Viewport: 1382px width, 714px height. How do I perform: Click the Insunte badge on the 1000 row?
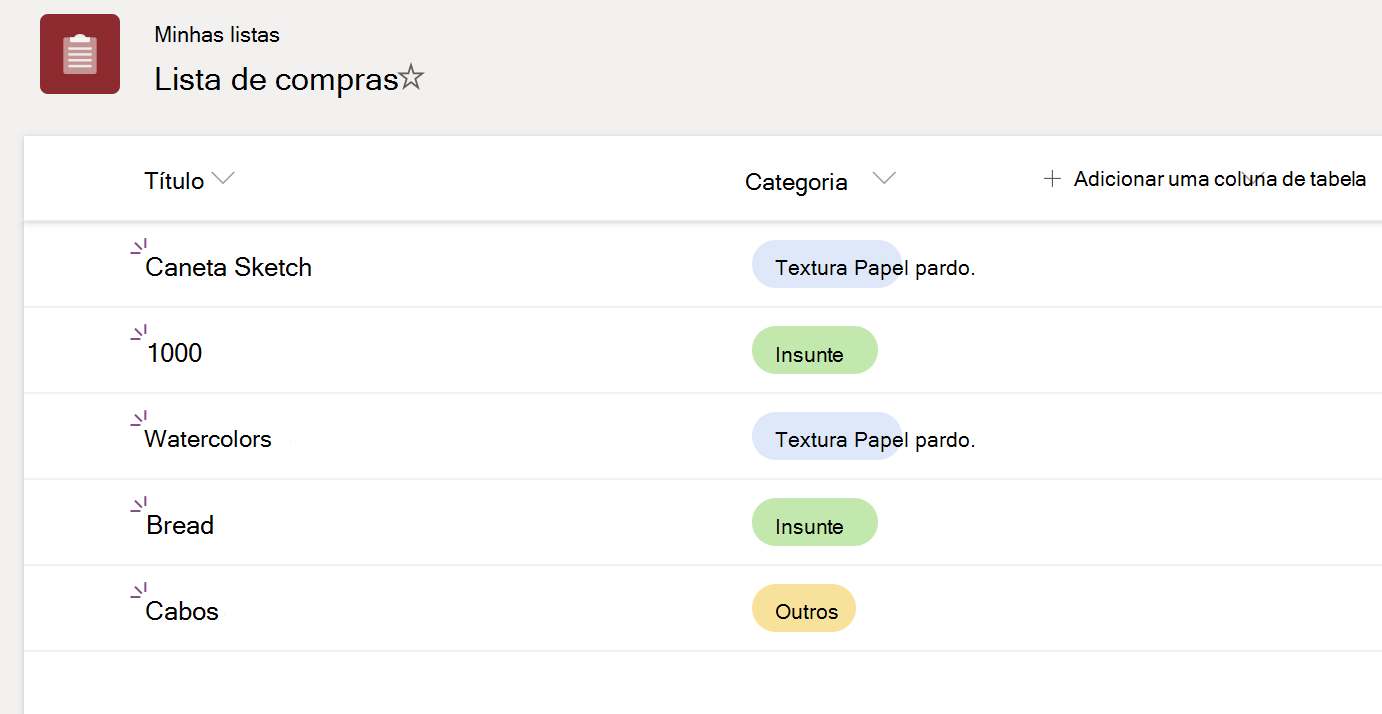click(x=814, y=350)
